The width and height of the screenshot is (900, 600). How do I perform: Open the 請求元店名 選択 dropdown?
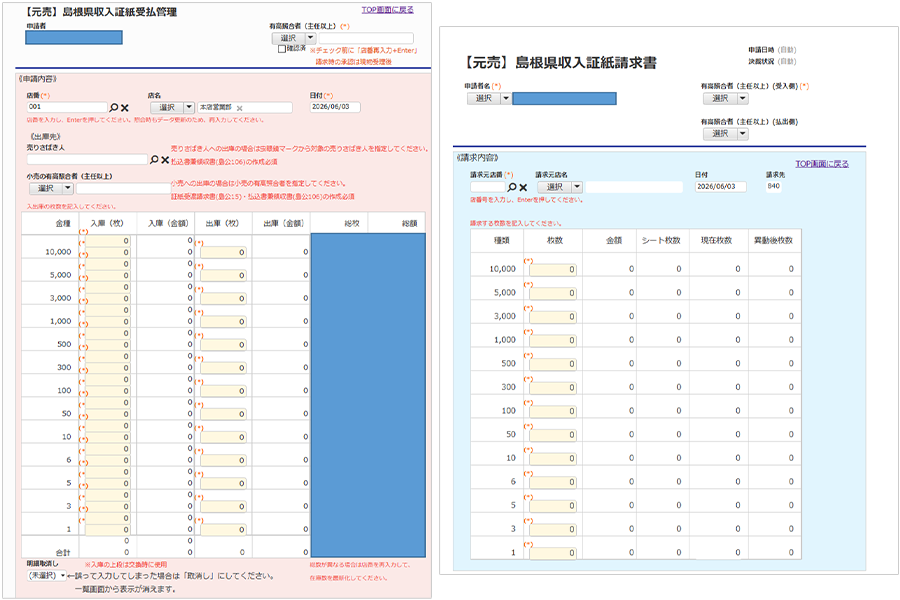[560, 187]
